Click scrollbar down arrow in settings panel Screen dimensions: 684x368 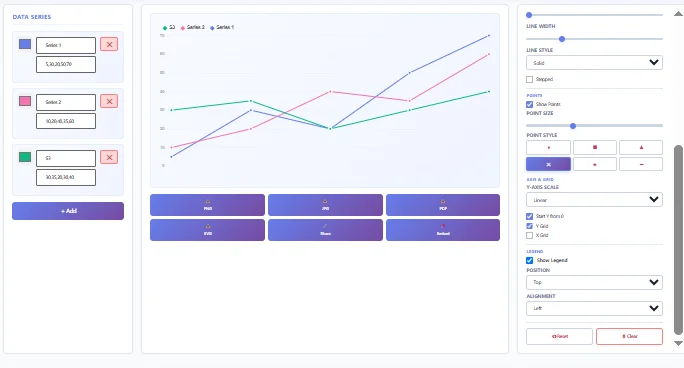coord(678,343)
